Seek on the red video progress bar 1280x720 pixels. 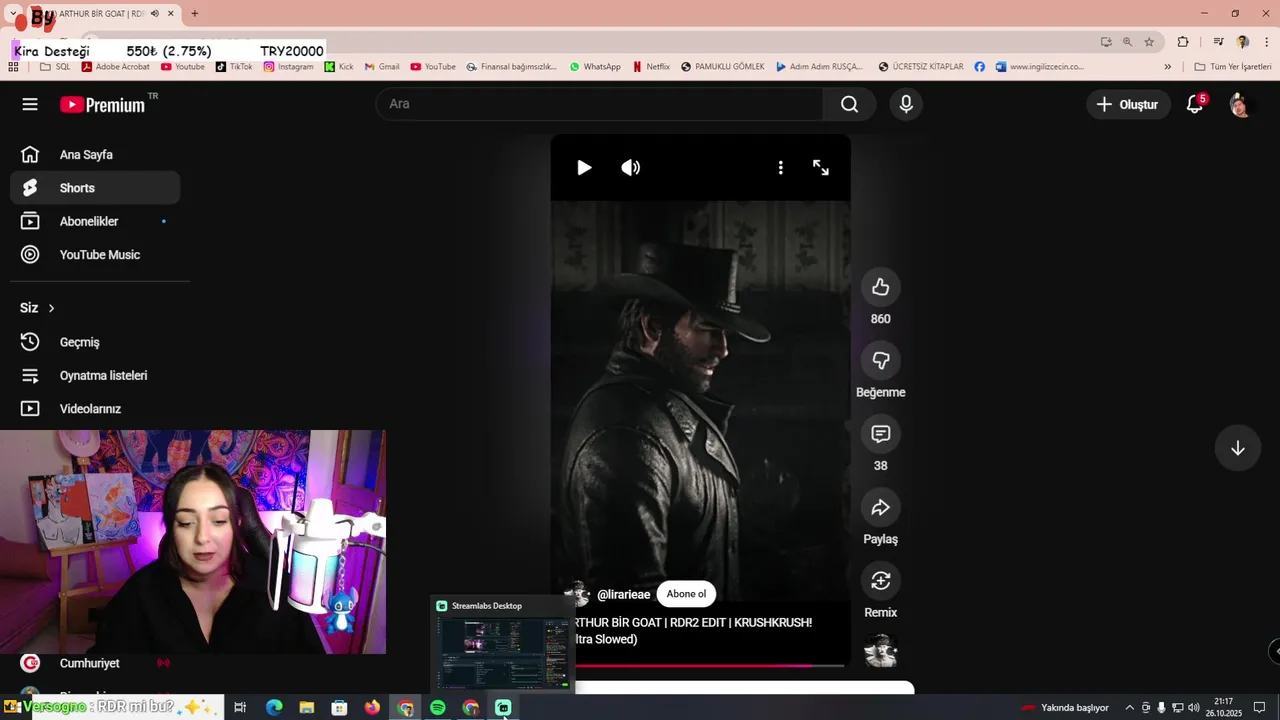pos(709,665)
